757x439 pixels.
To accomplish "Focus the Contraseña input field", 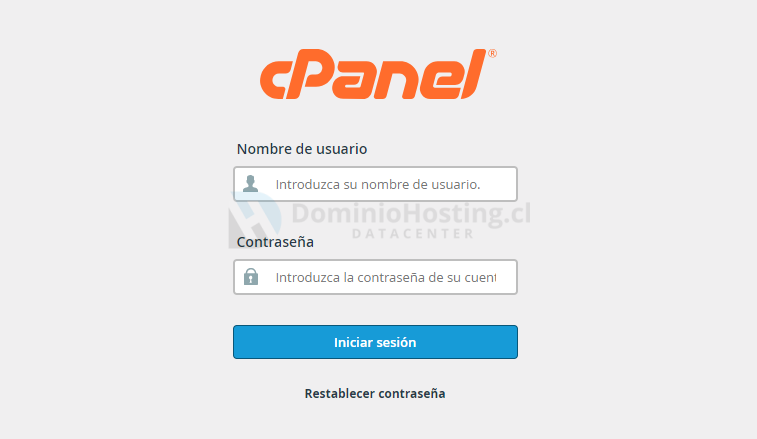I will 375,277.
